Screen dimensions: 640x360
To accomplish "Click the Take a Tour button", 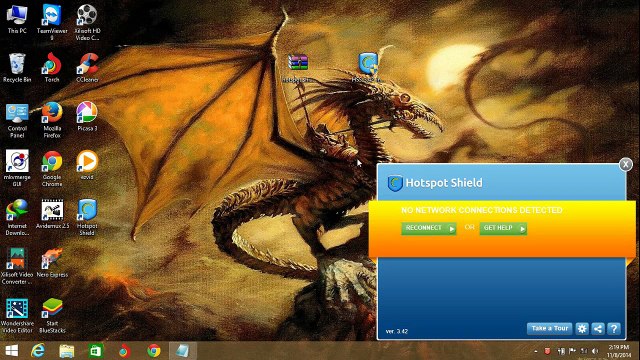I will click(x=549, y=329).
